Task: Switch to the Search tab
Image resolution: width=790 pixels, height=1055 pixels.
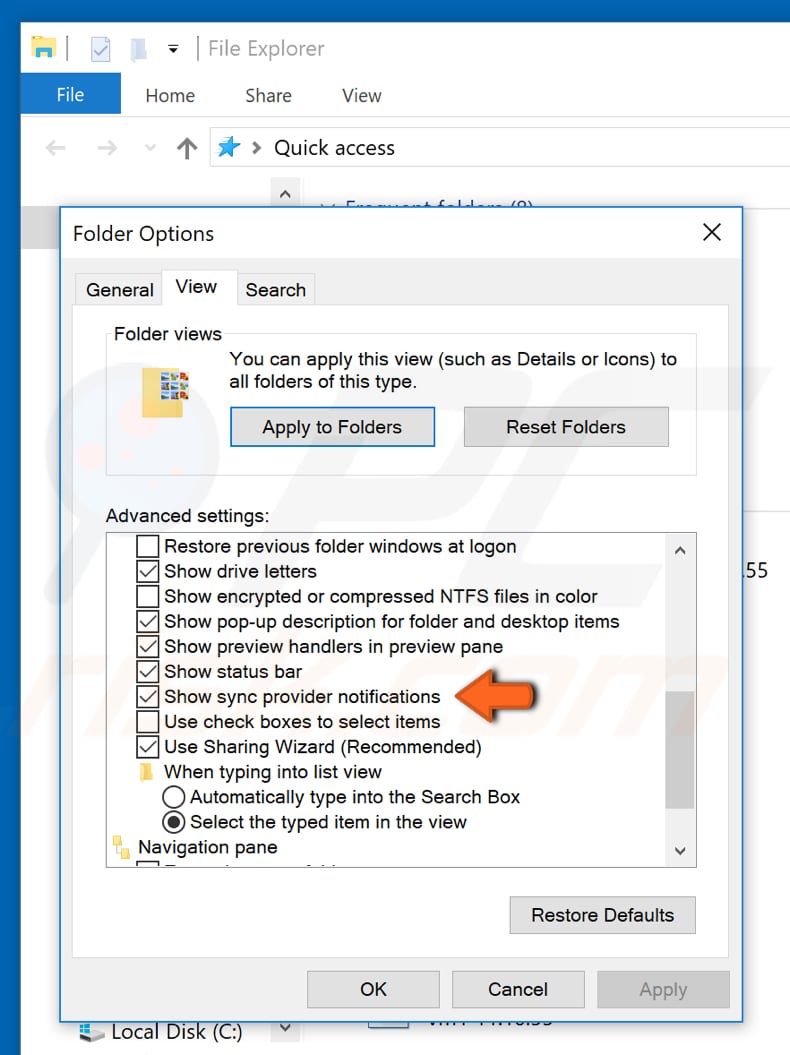Action: coord(276,289)
